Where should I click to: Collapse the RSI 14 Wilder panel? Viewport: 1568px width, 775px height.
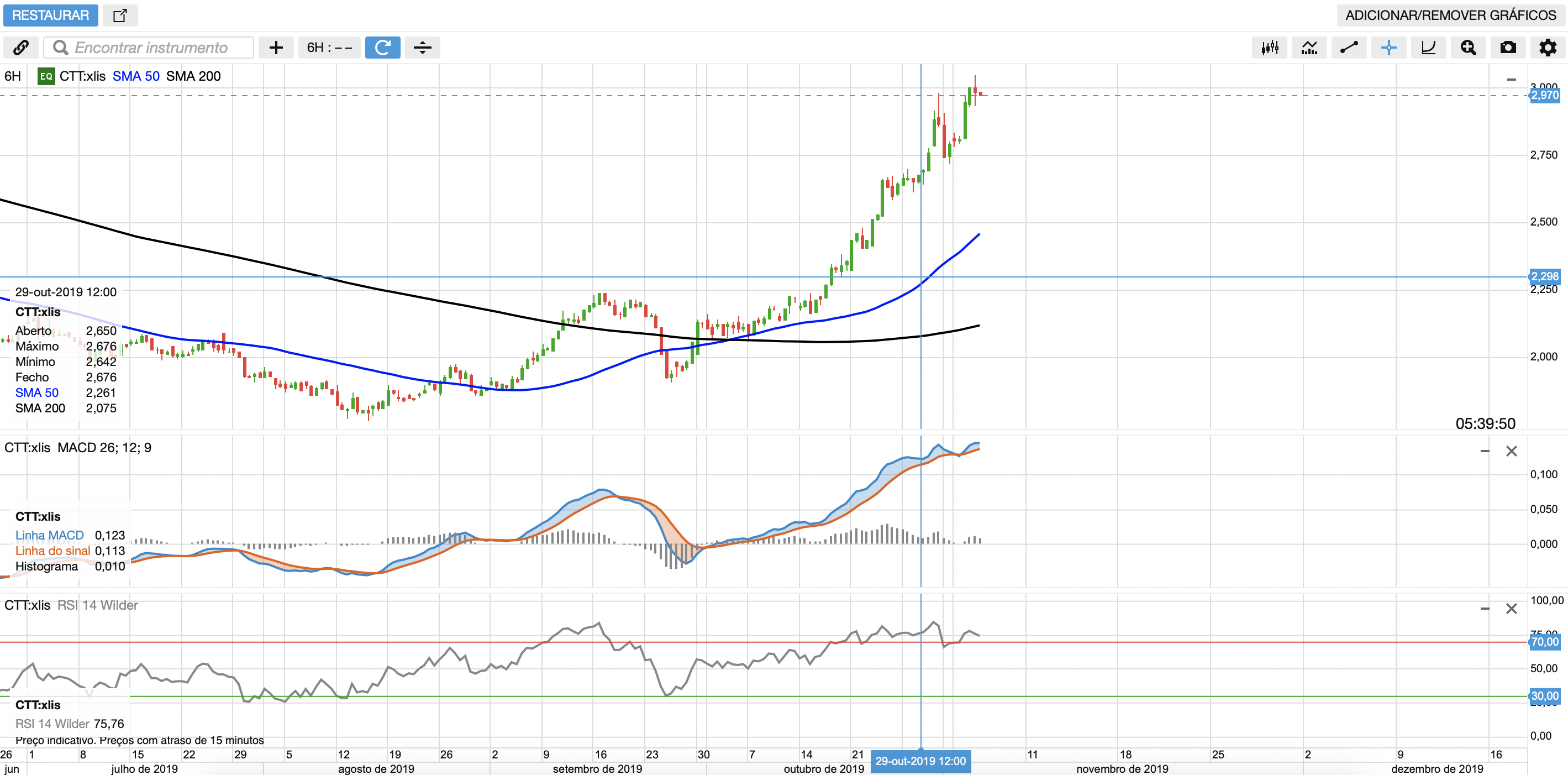(x=1485, y=609)
